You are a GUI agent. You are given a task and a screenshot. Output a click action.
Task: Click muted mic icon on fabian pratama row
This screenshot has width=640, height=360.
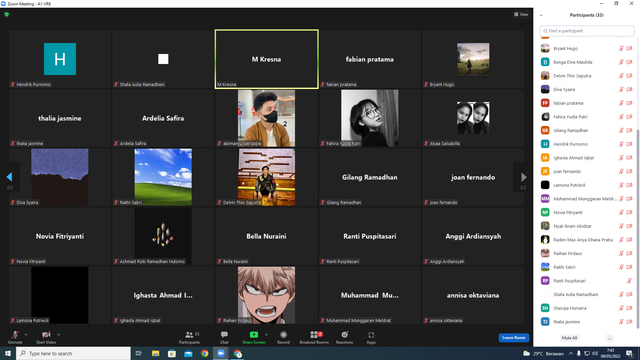coord(621,103)
